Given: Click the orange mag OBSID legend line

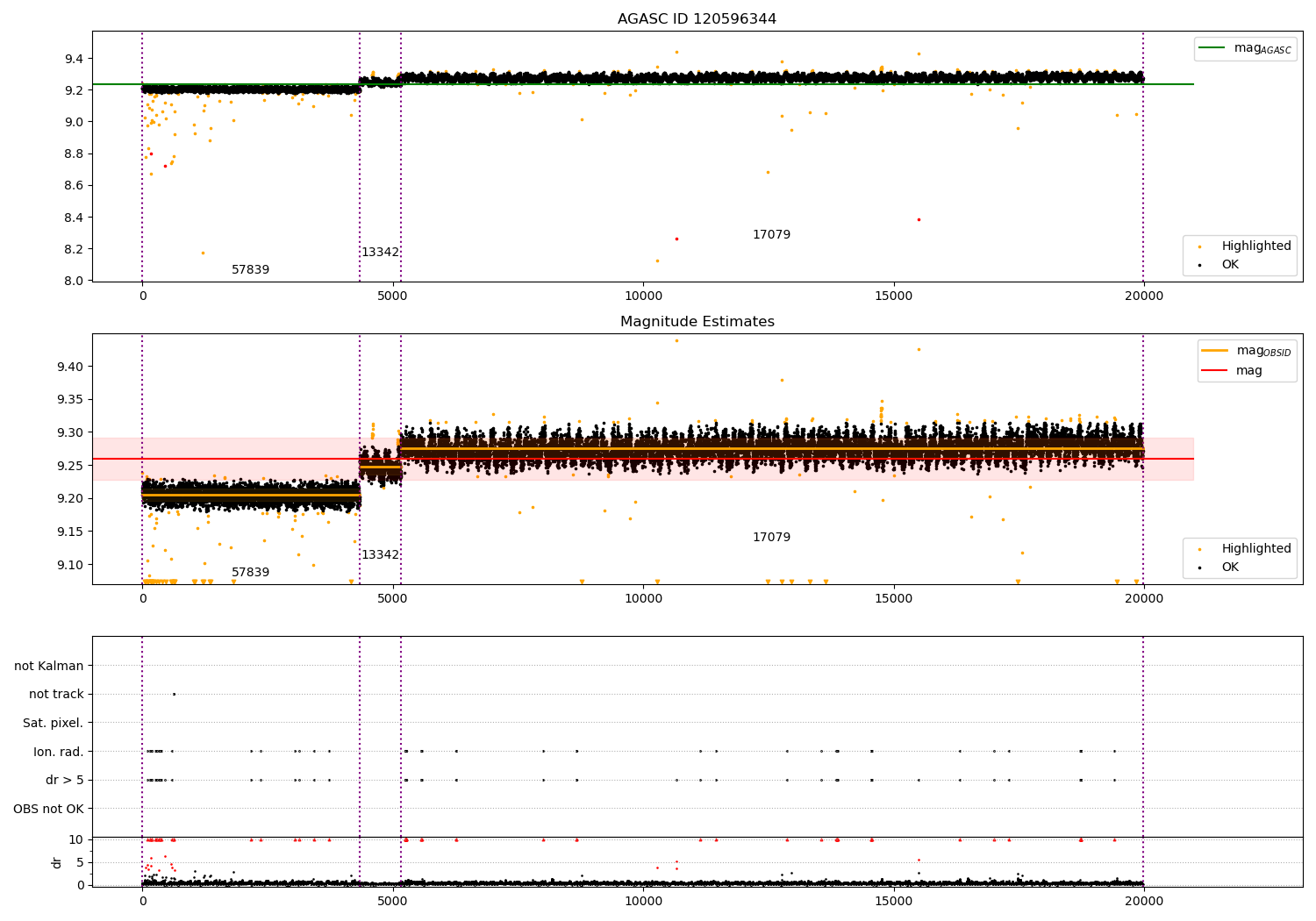Looking at the screenshot, I should coord(1215,351).
